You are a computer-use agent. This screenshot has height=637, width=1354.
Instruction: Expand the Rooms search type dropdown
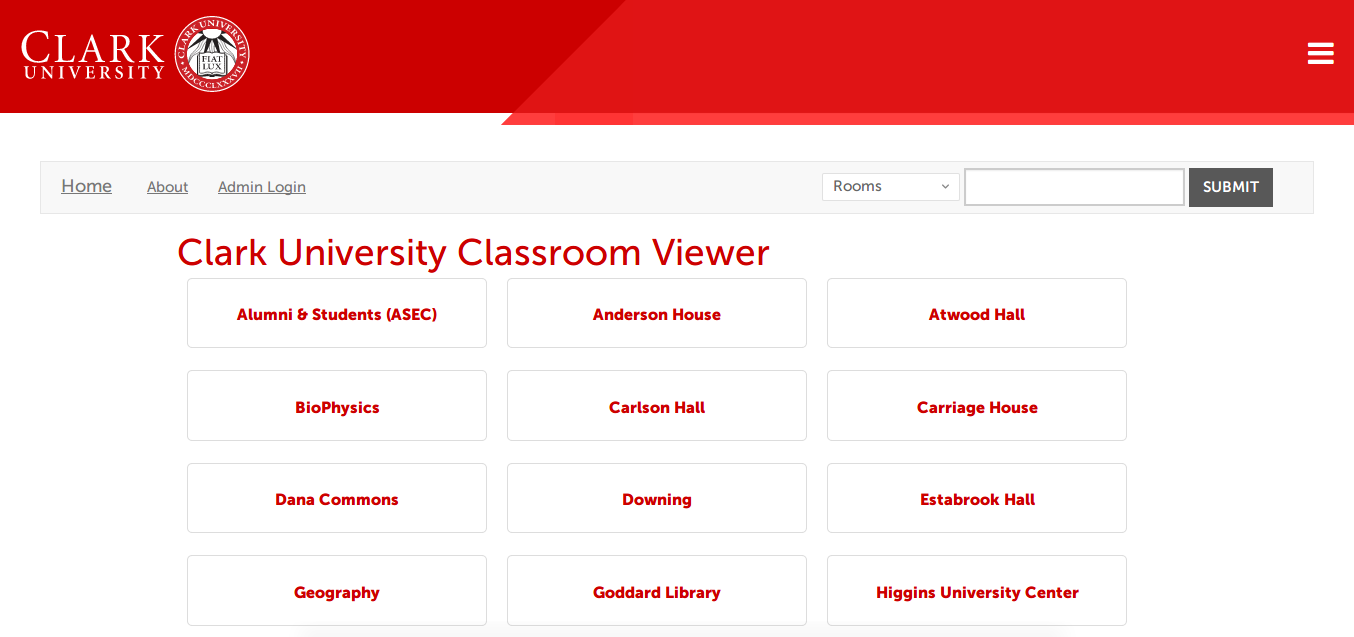[891, 187]
